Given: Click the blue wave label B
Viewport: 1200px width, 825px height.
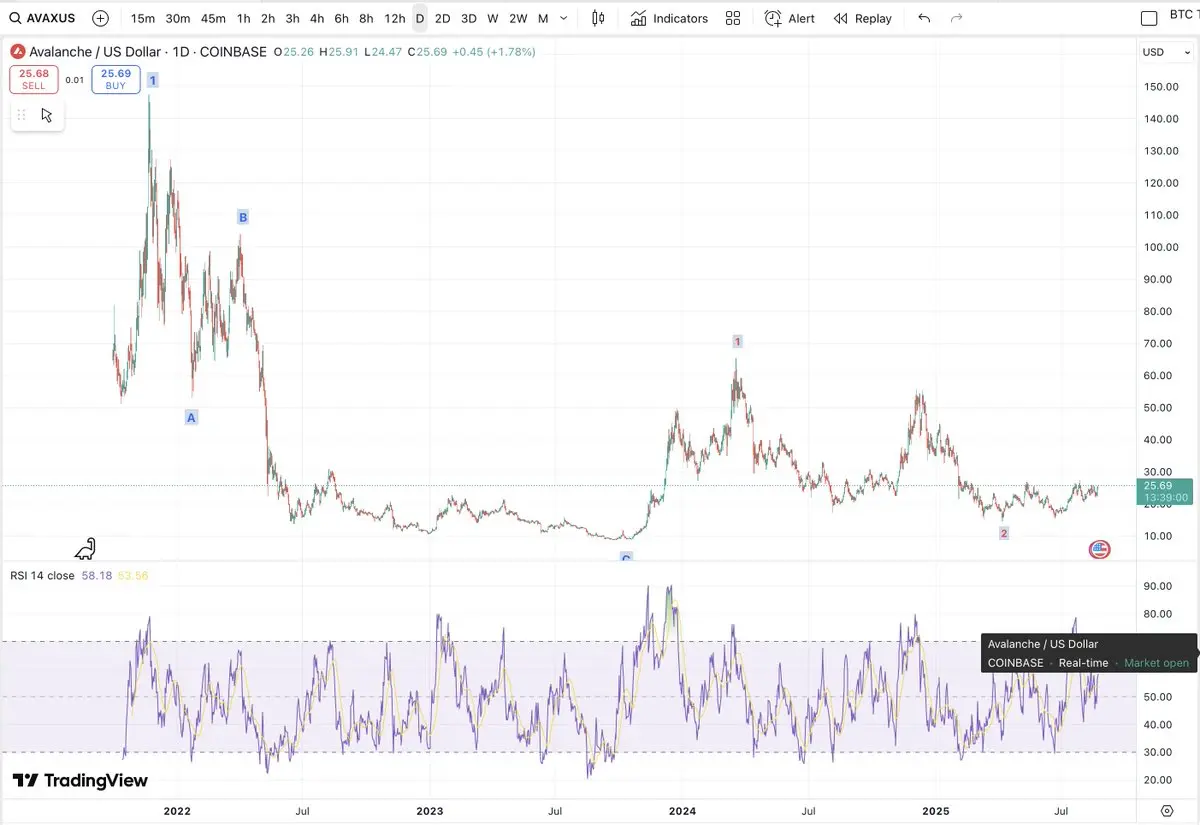Looking at the screenshot, I should 242,217.
